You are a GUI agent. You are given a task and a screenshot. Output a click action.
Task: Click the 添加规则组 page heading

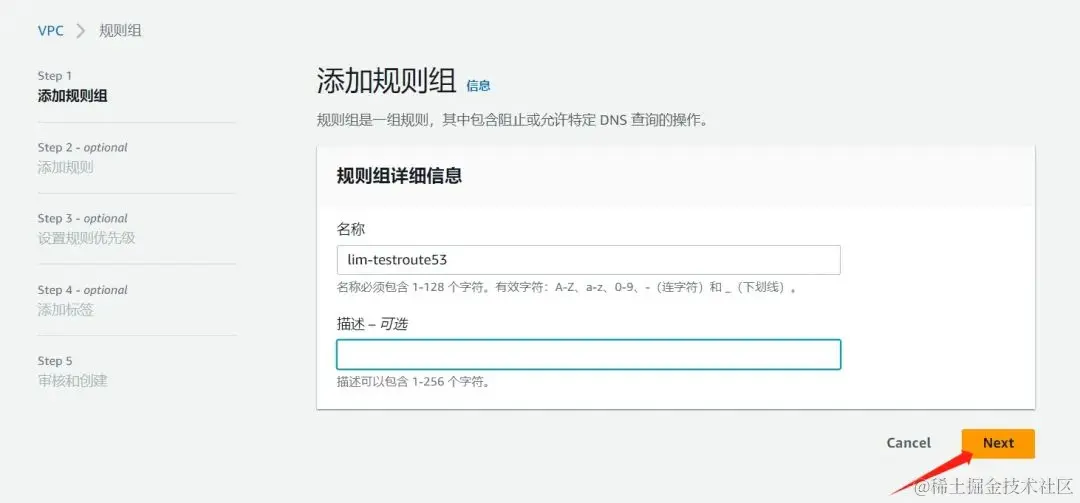pos(386,81)
